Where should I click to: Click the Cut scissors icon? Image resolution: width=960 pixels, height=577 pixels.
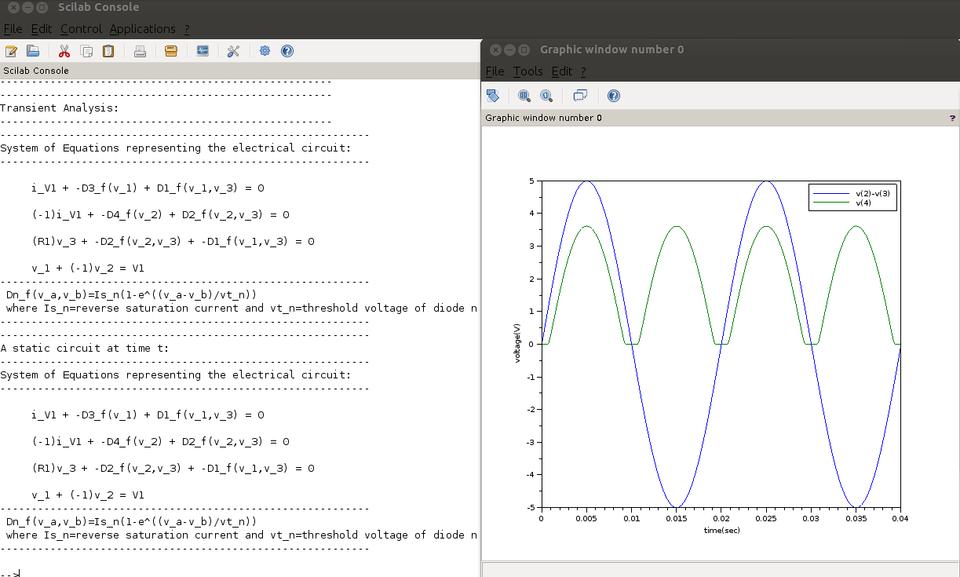coord(64,51)
